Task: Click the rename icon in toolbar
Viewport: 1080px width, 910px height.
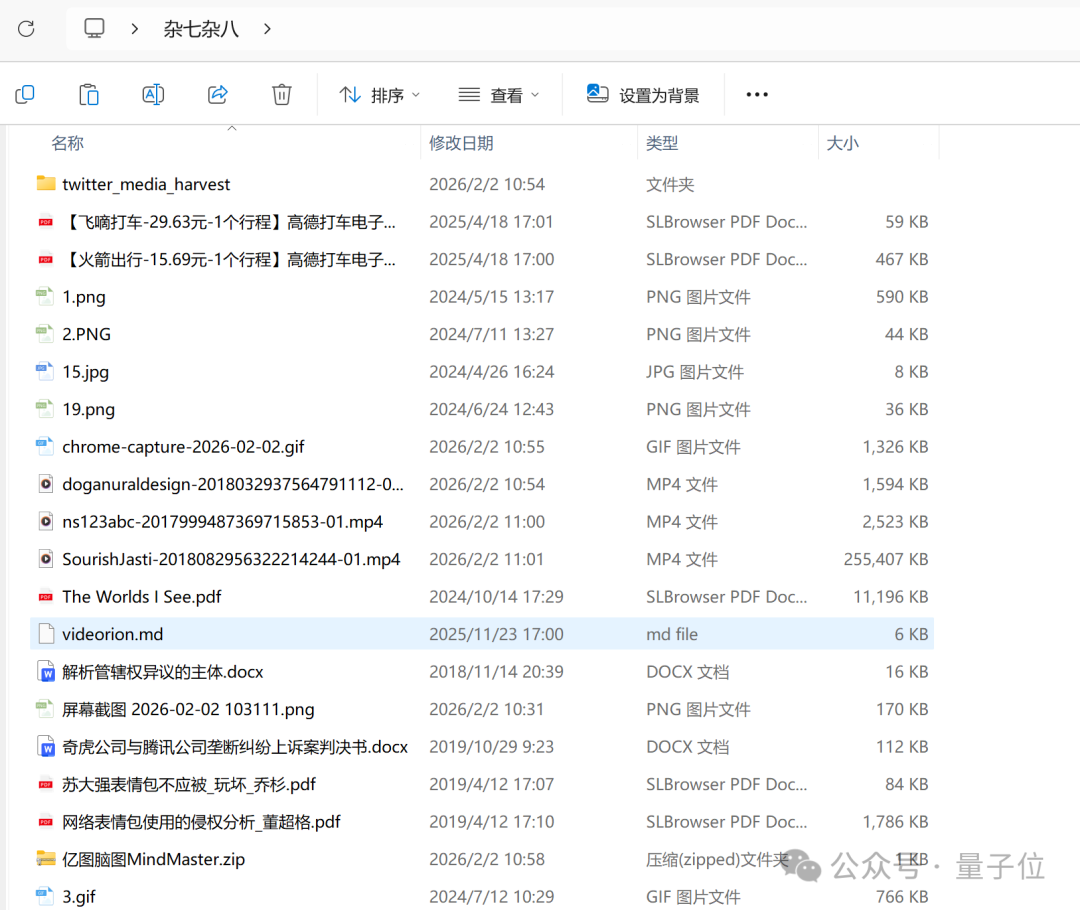Action: coord(153,94)
